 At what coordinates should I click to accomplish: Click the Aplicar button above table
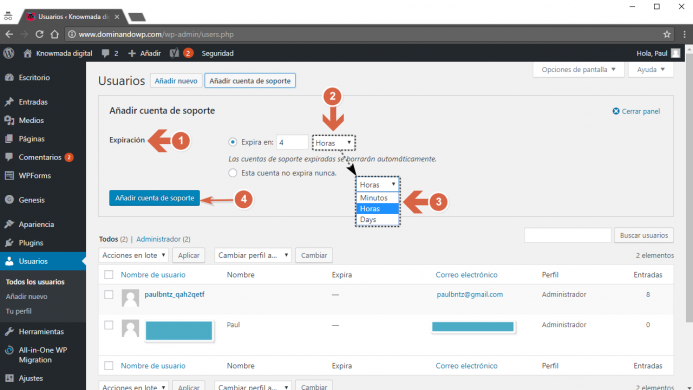[x=189, y=255]
